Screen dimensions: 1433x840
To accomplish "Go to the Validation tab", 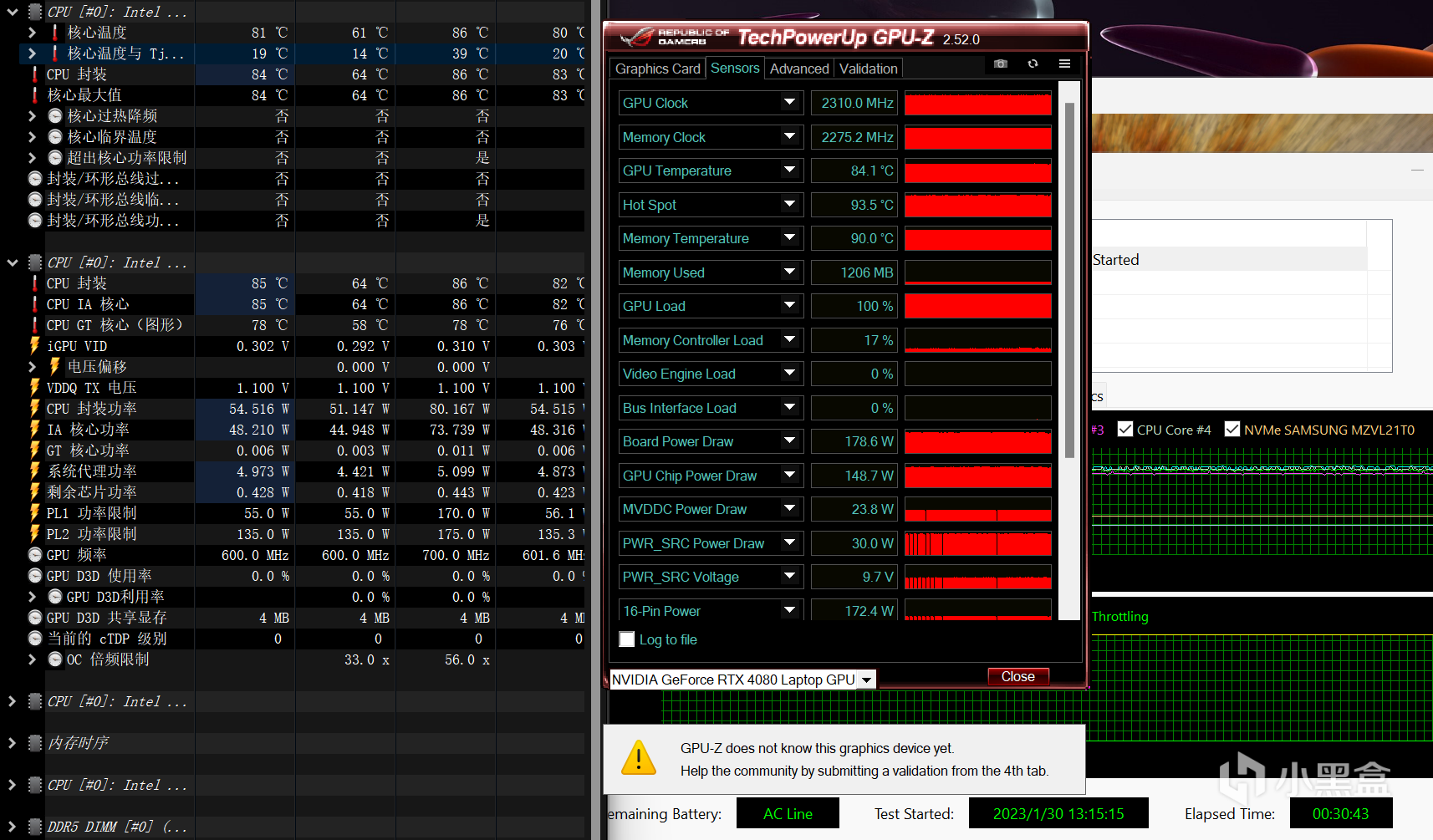I will tap(869, 69).
